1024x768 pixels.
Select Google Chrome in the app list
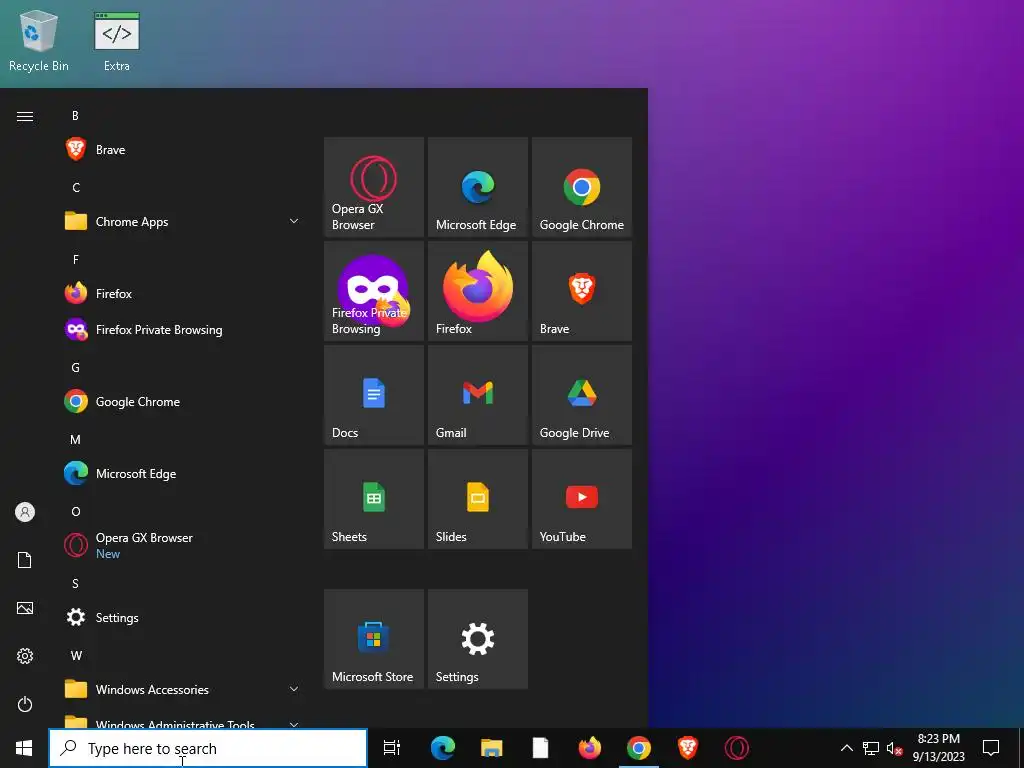[x=183, y=402]
